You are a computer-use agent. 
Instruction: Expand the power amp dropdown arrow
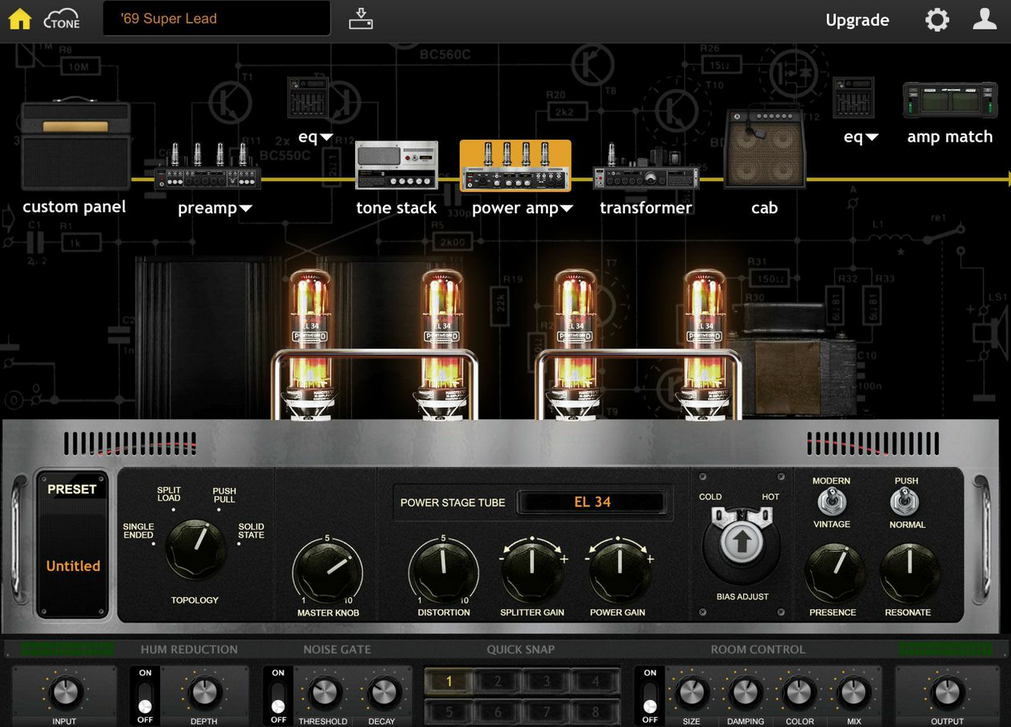tap(566, 208)
